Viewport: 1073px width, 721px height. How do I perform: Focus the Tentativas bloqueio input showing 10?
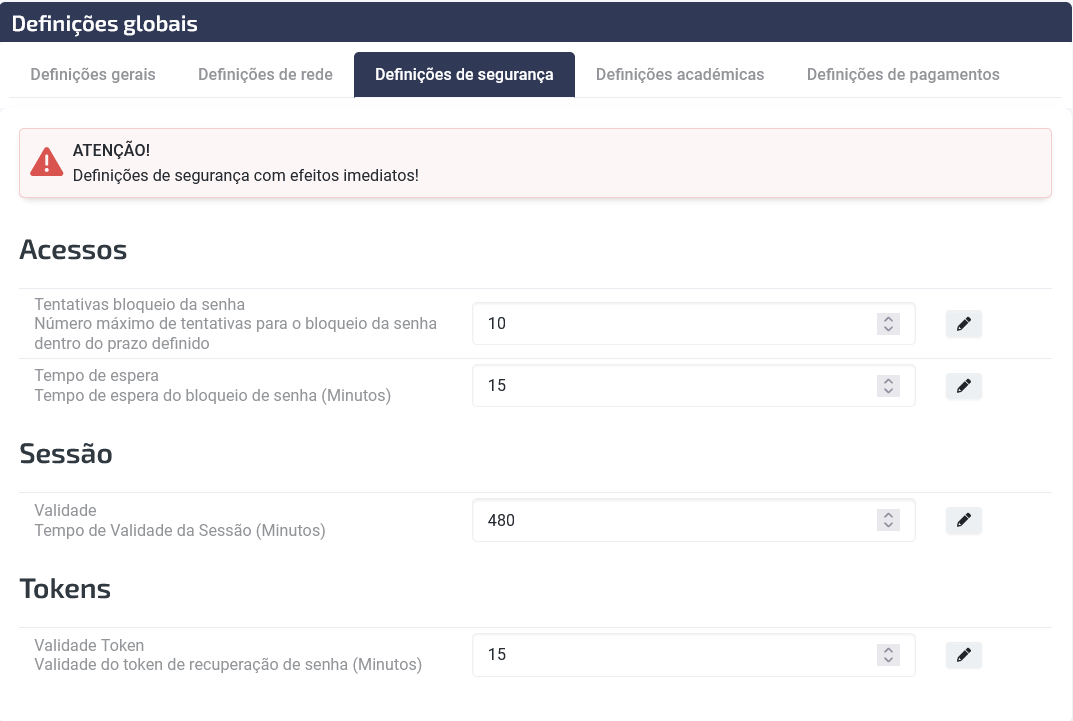tap(693, 324)
